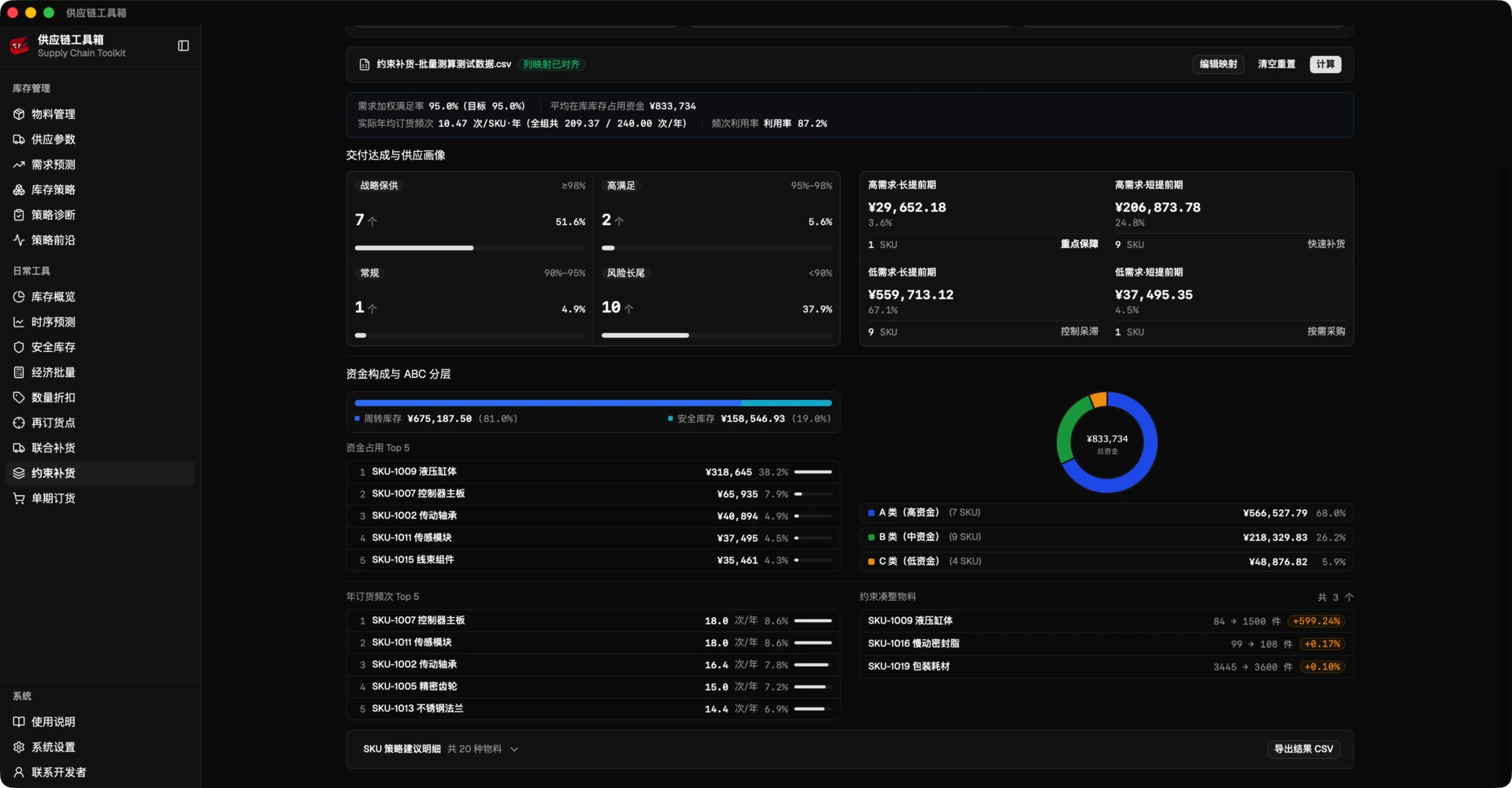Select 约束补货 menu item
The width and height of the screenshot is (1512, 788).
tap(100, 473)
